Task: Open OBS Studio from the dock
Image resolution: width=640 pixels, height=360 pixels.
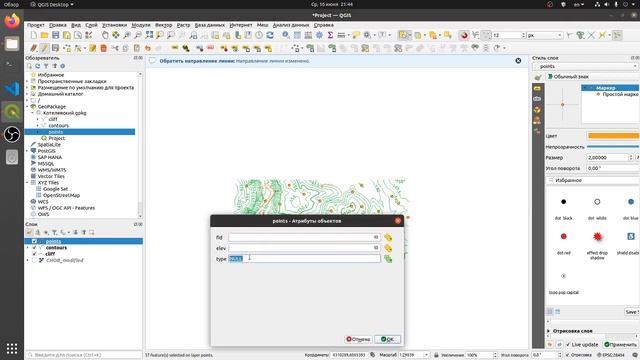Action: (12, 134)
